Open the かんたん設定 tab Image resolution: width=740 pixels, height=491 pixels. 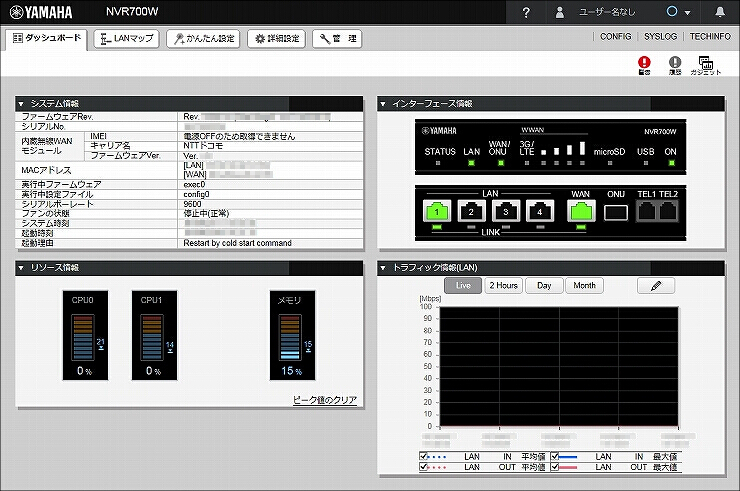point(203,39)
